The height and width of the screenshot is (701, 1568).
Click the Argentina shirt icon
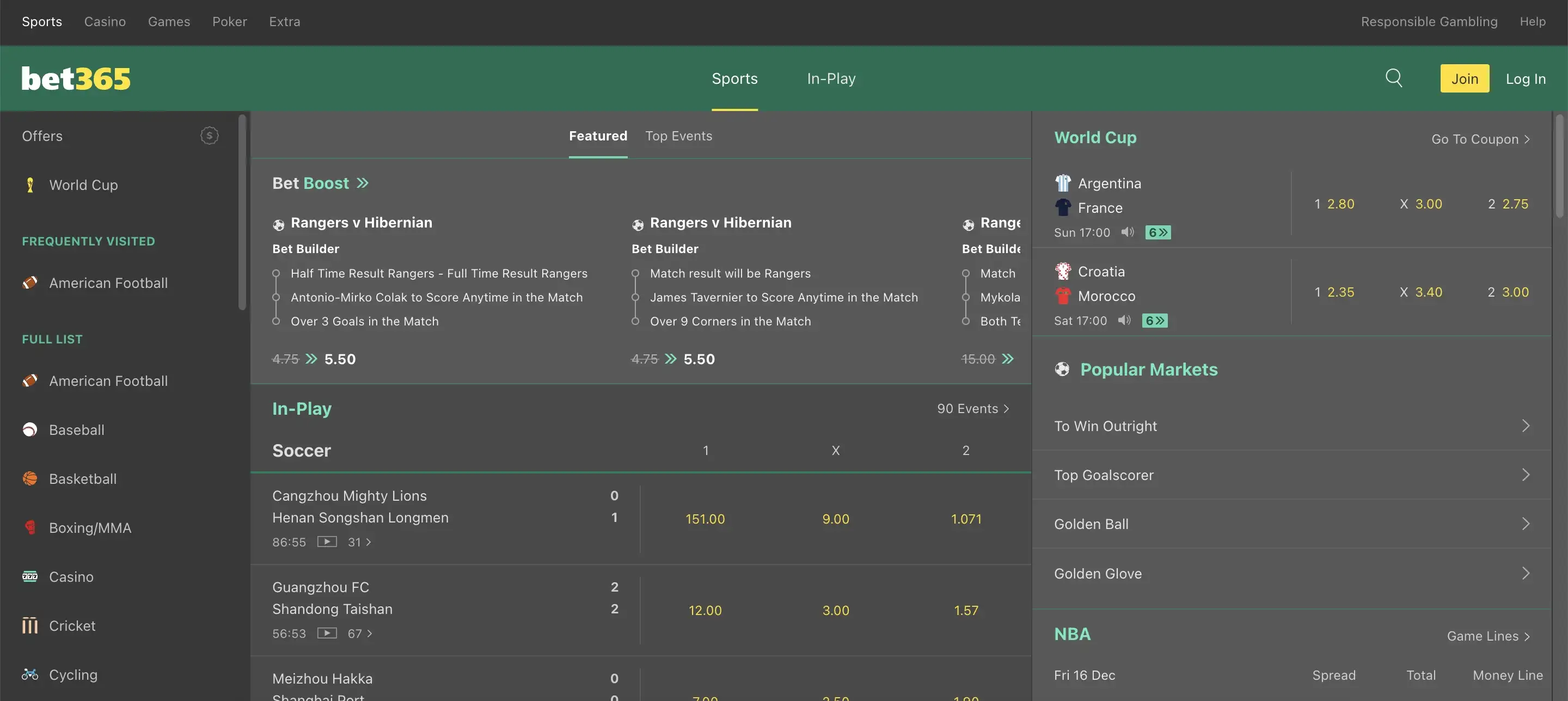pos(1063,183)
